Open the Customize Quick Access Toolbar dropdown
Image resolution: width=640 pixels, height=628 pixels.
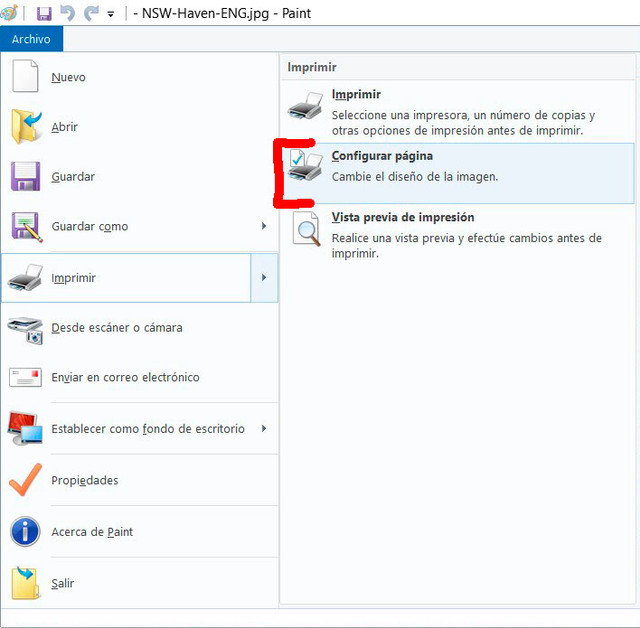click(x=110, y=14)
